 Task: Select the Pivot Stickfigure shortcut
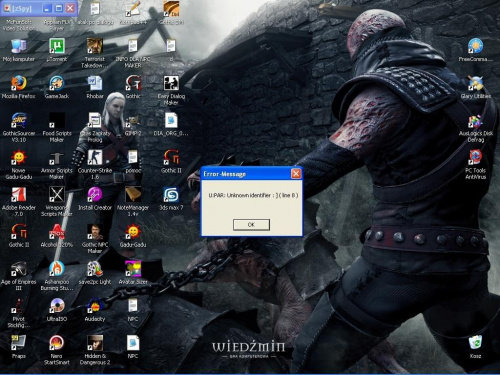tap(19, 306)
